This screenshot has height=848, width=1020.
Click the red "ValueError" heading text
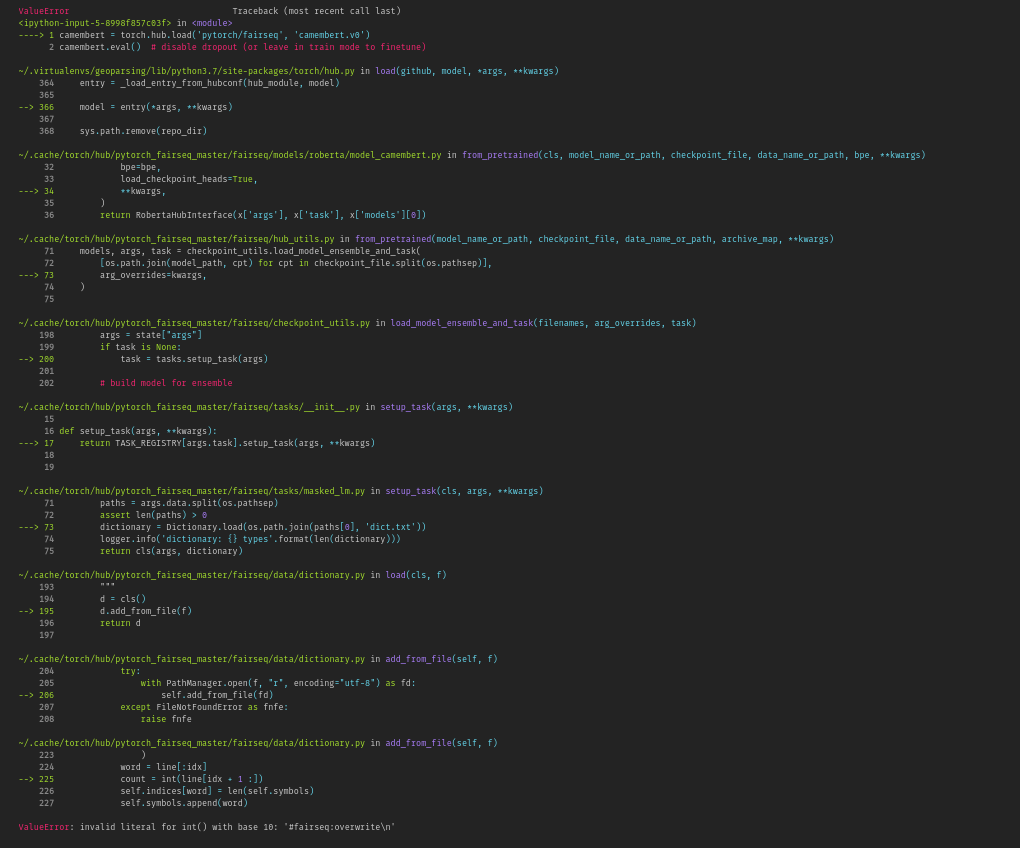pyautogui.click(x=44, y=11)
